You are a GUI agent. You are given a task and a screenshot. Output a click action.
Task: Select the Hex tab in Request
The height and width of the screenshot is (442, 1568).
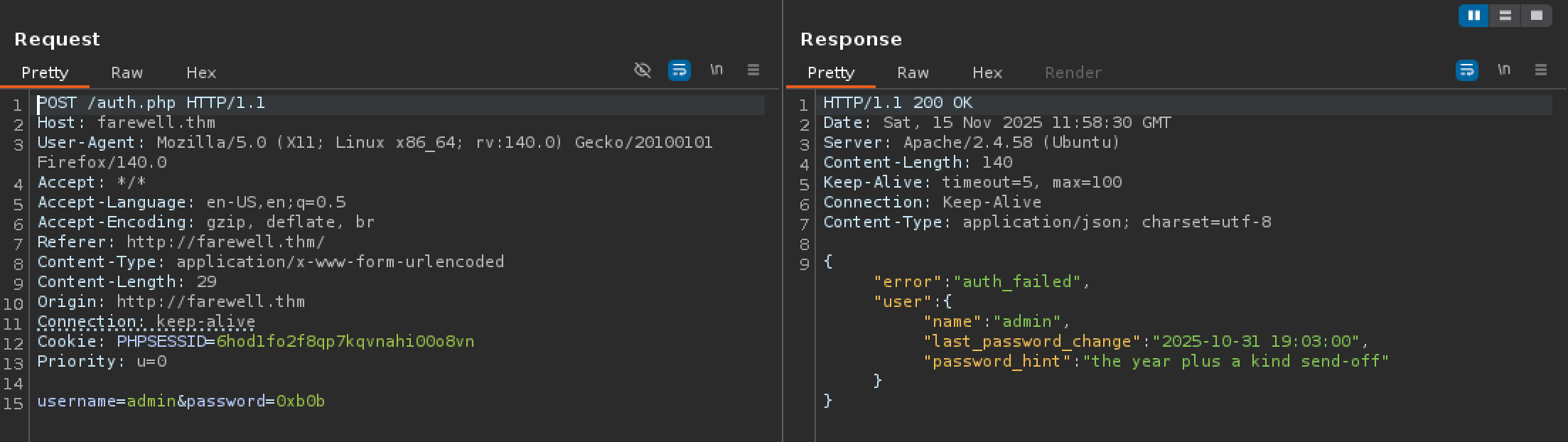click(x=201, y=72)
